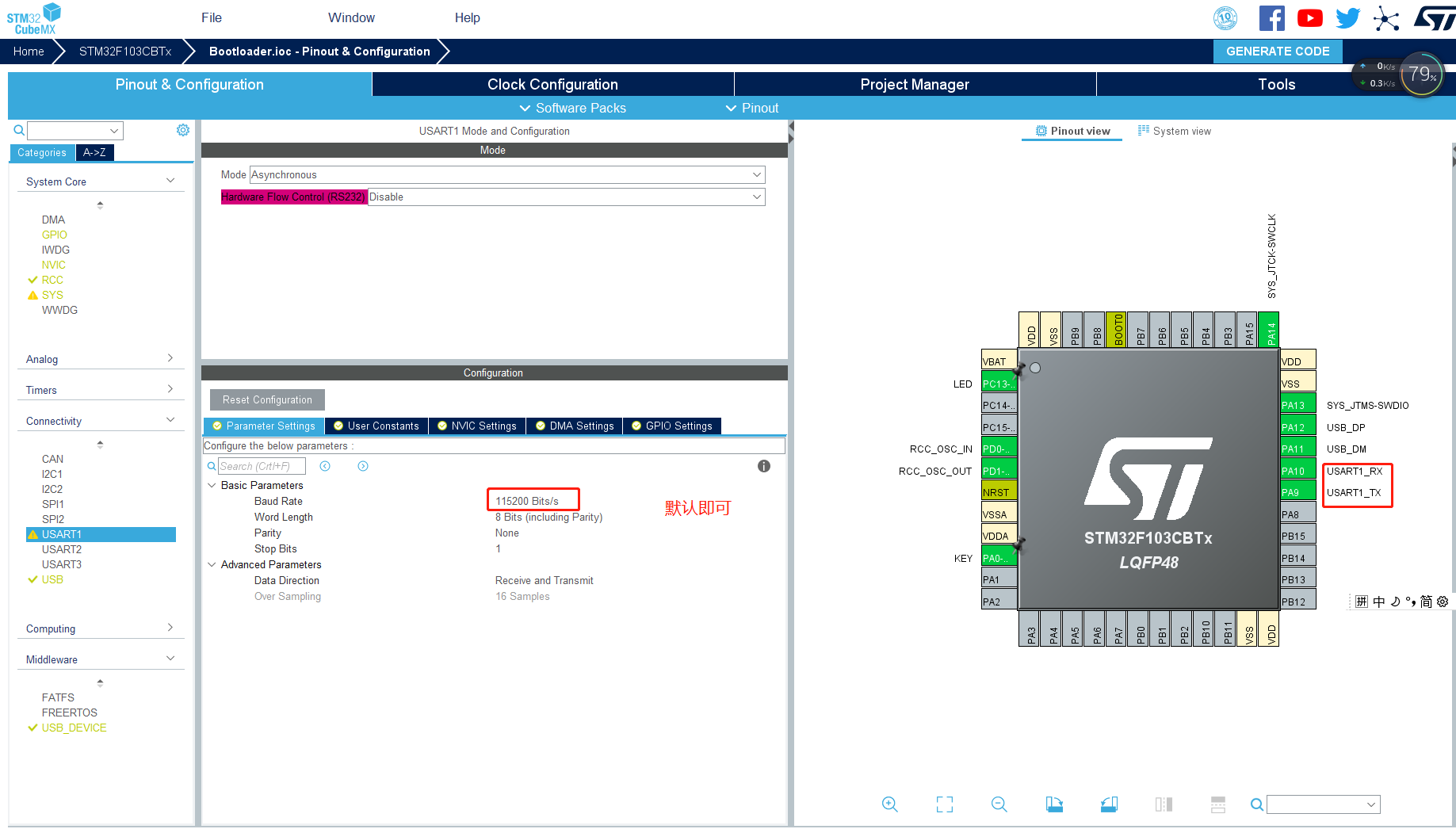Go to the next search result arrow

363,466
